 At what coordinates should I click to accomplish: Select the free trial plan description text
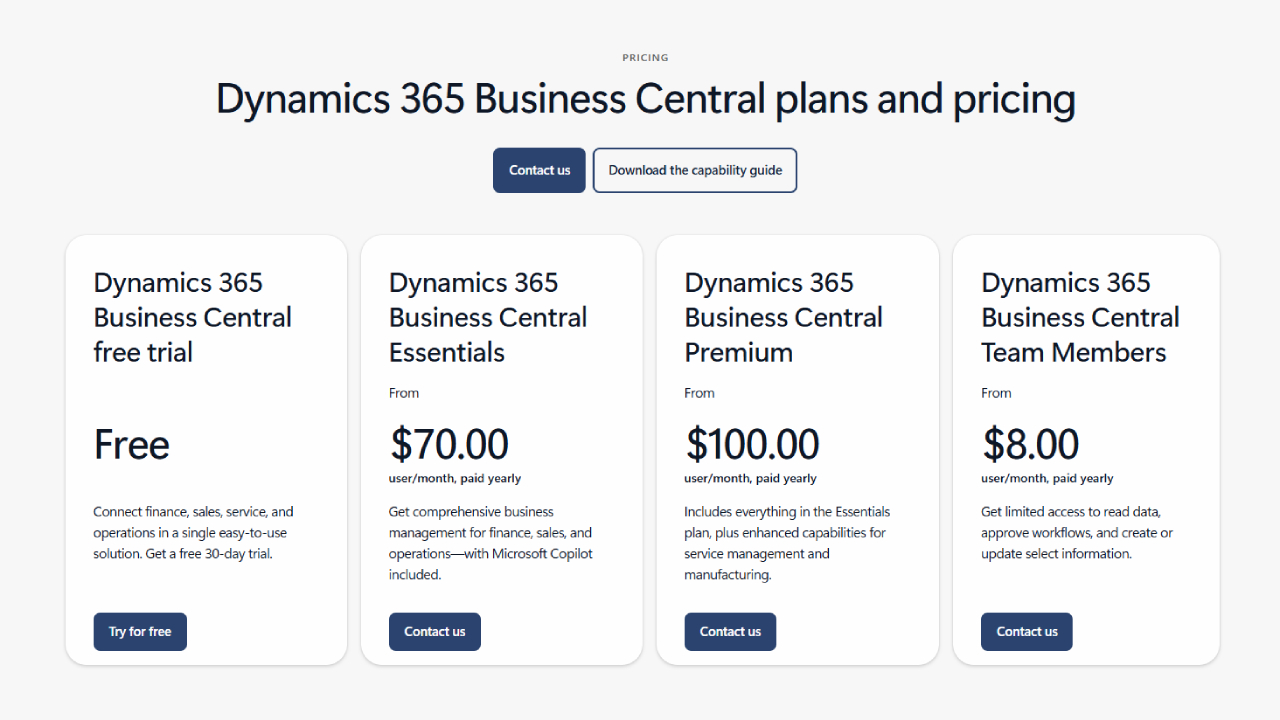[x=193, y=532]
